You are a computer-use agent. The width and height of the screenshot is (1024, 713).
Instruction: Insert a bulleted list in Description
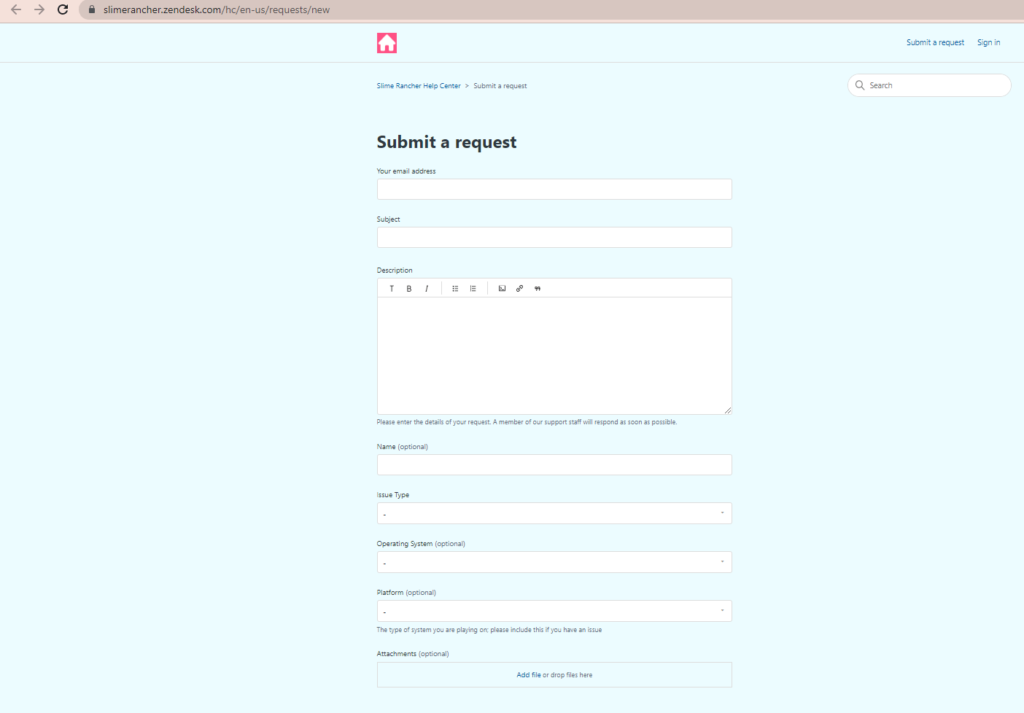point(455,289)
